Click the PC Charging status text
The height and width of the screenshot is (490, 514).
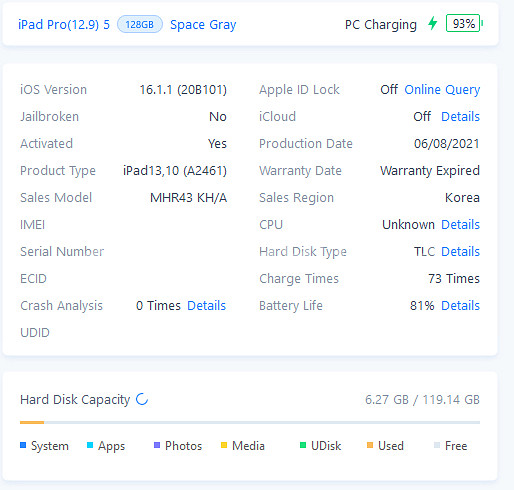tap(381, 25)
